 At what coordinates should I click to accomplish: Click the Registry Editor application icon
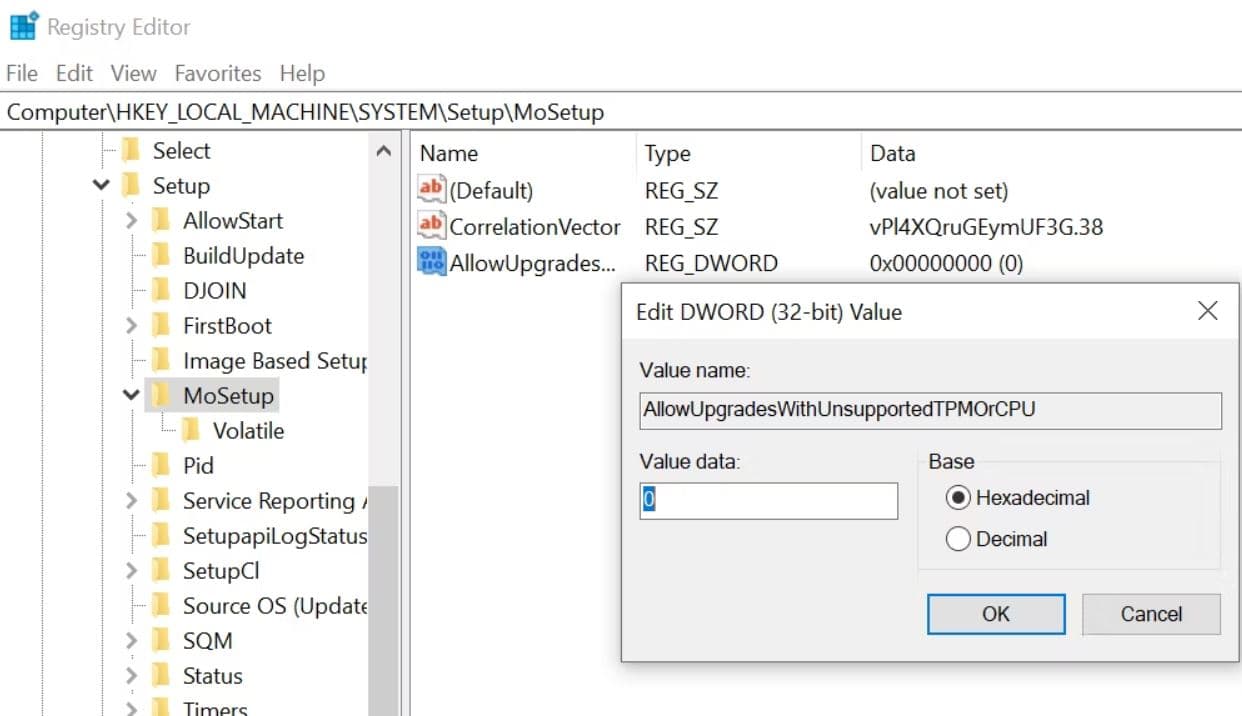24,24
